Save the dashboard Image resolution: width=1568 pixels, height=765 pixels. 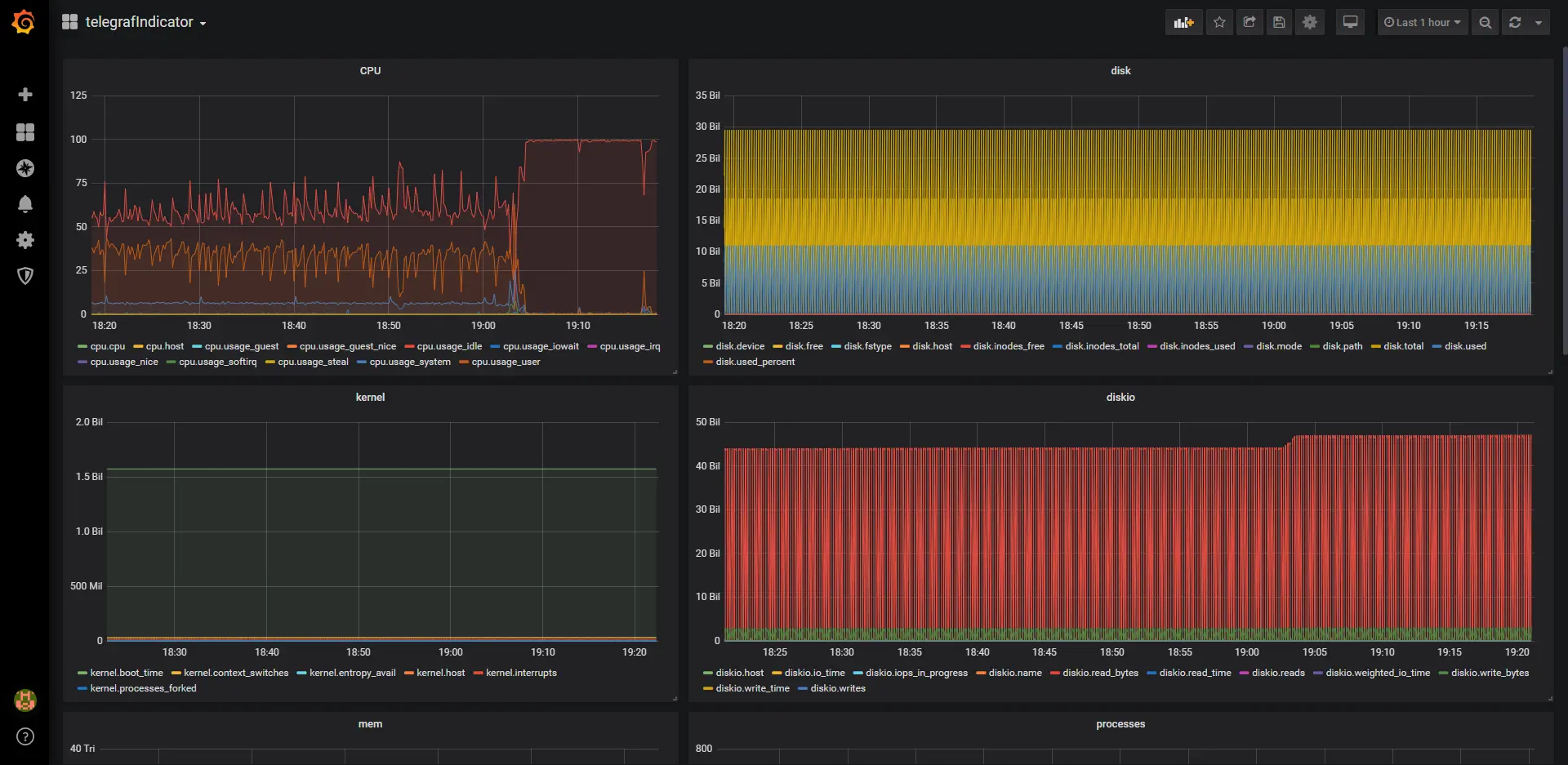click(1279, 22)
